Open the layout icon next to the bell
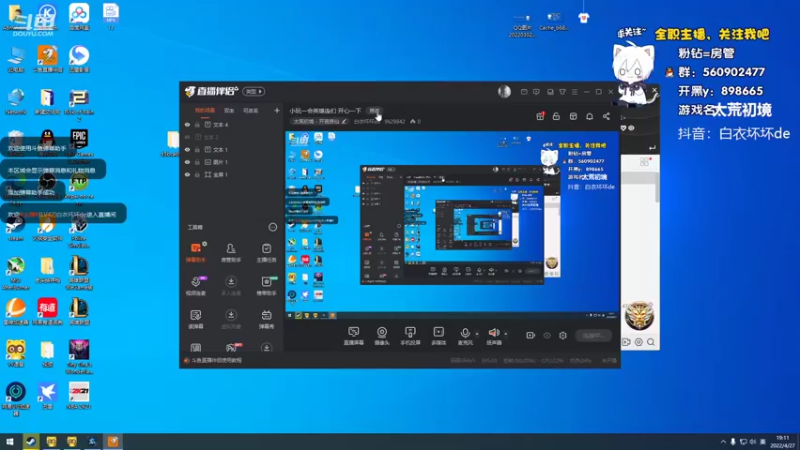 click(573, 116)
